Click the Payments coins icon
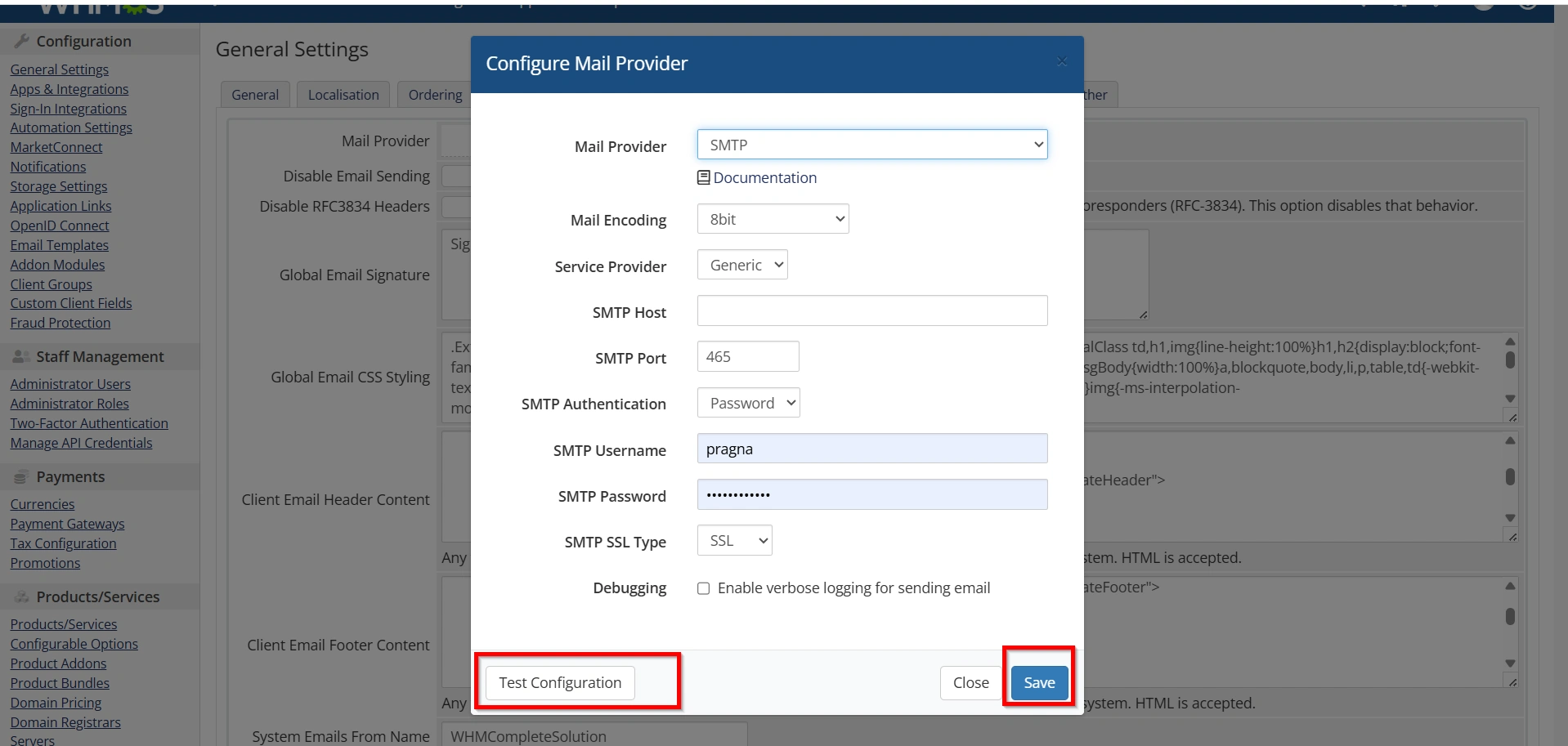 click(21, 477)
